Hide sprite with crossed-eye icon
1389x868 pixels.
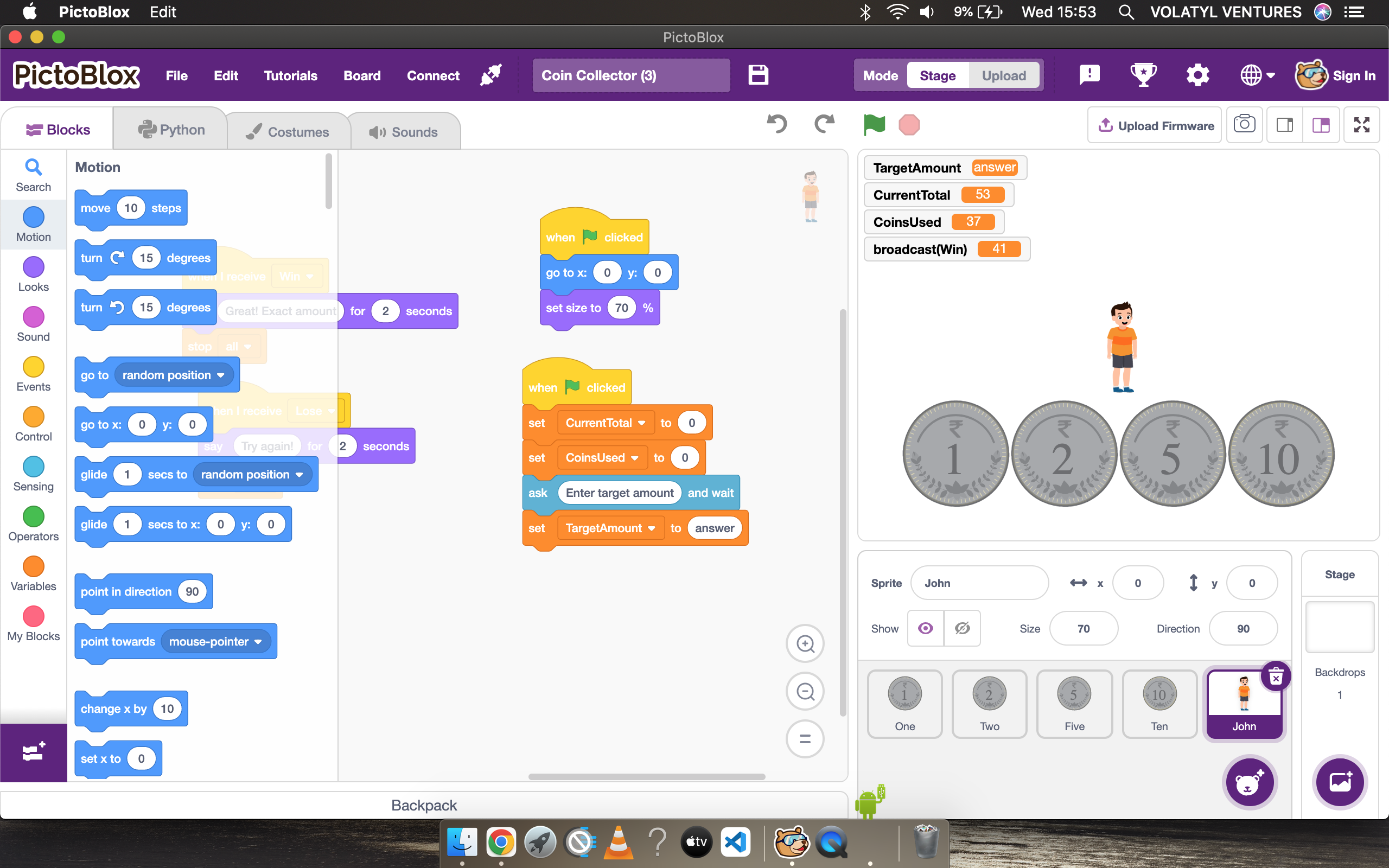(963, 629)
